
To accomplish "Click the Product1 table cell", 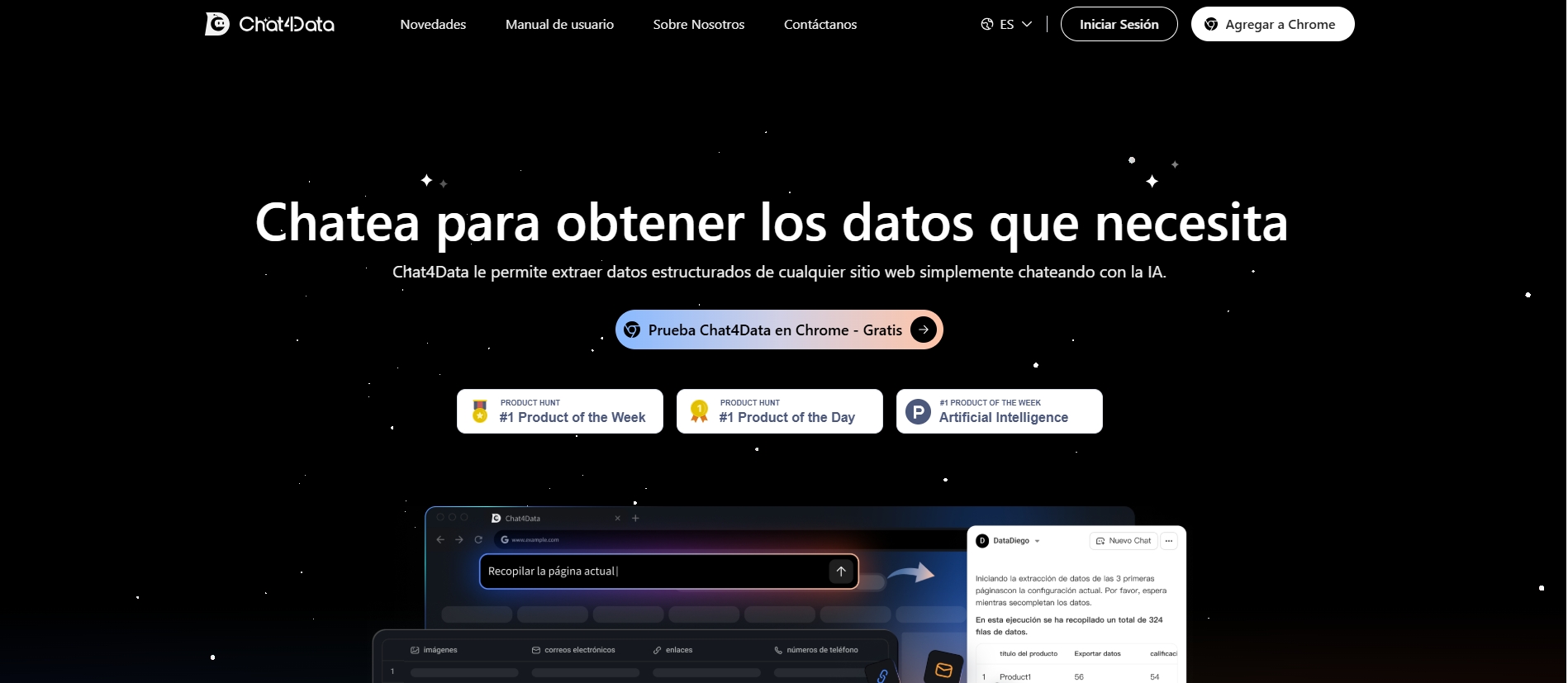I will 1015,676.
